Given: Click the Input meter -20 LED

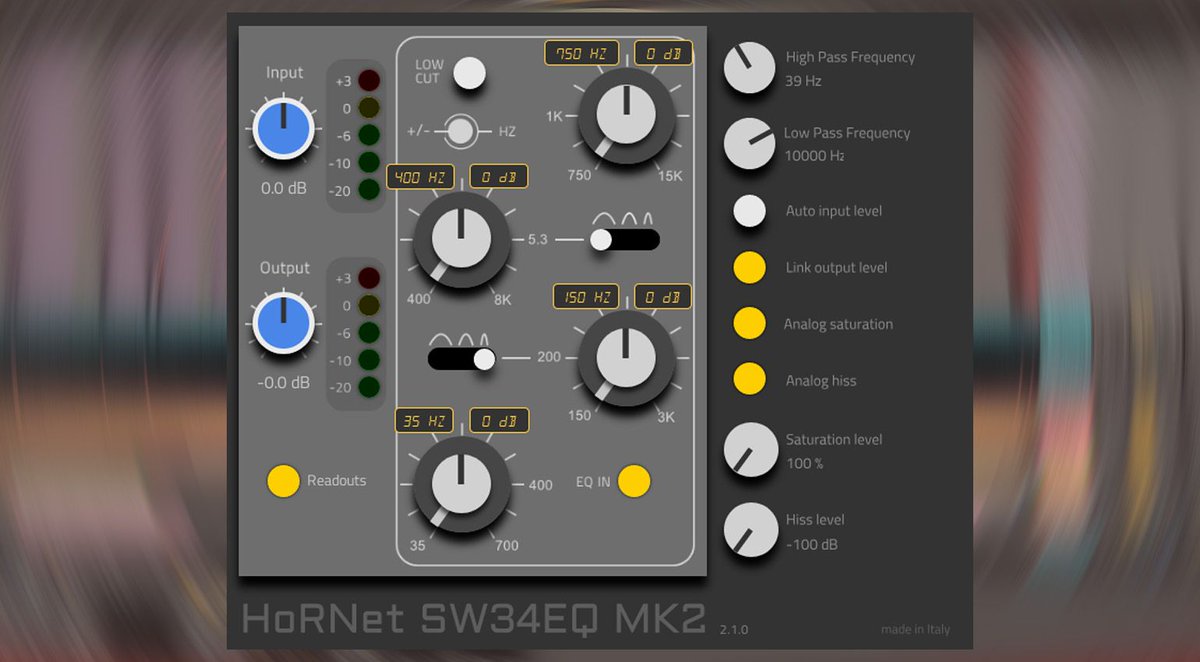Looking at the screenshot, I should coord(369,189).
